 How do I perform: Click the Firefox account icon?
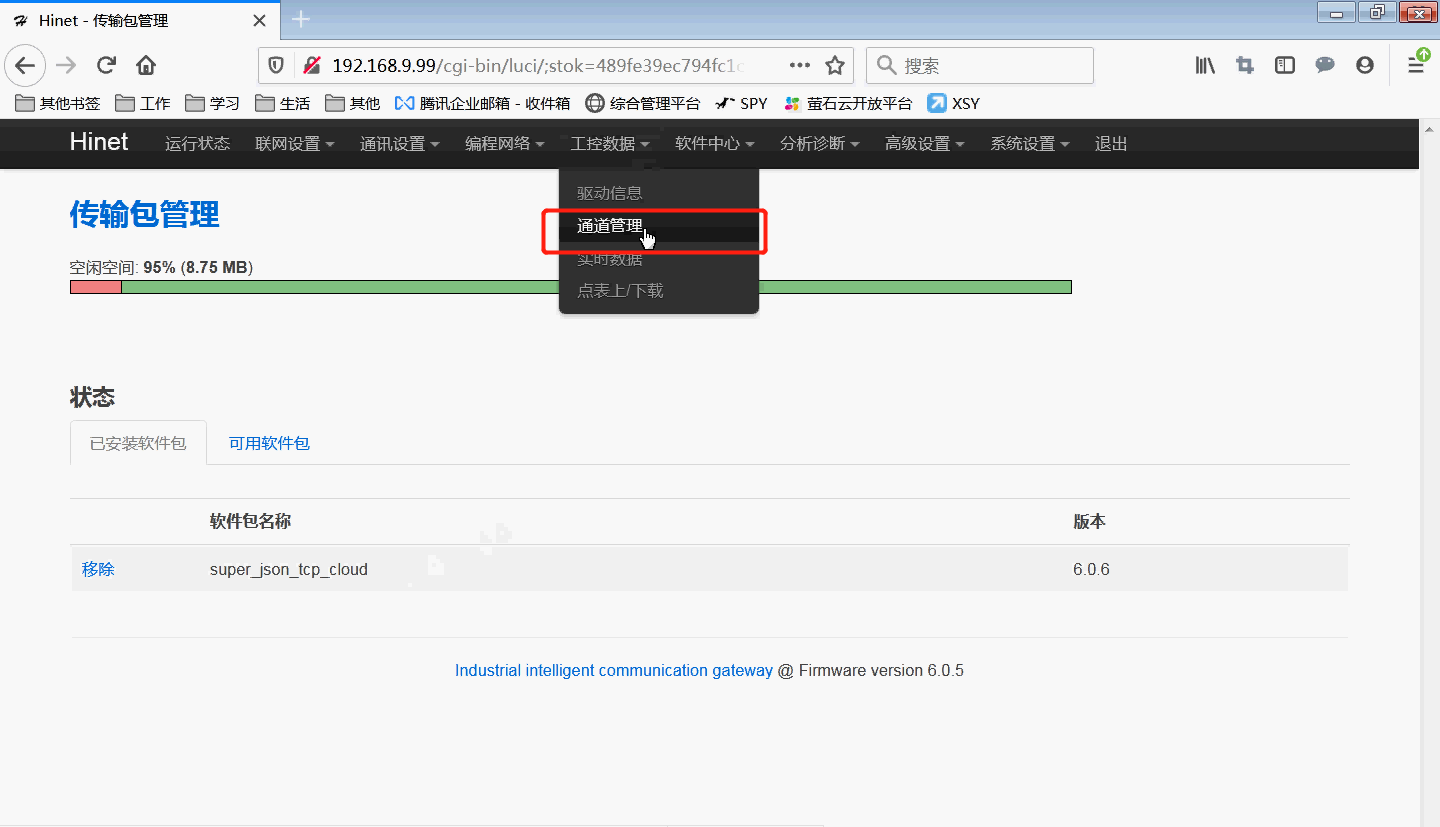coord(1364,65)
